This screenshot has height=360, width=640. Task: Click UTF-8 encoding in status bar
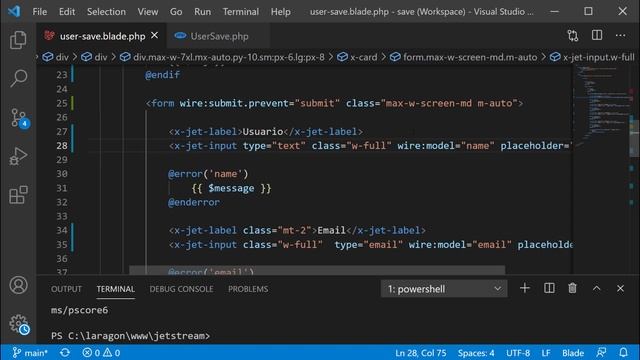click(518, 353)
